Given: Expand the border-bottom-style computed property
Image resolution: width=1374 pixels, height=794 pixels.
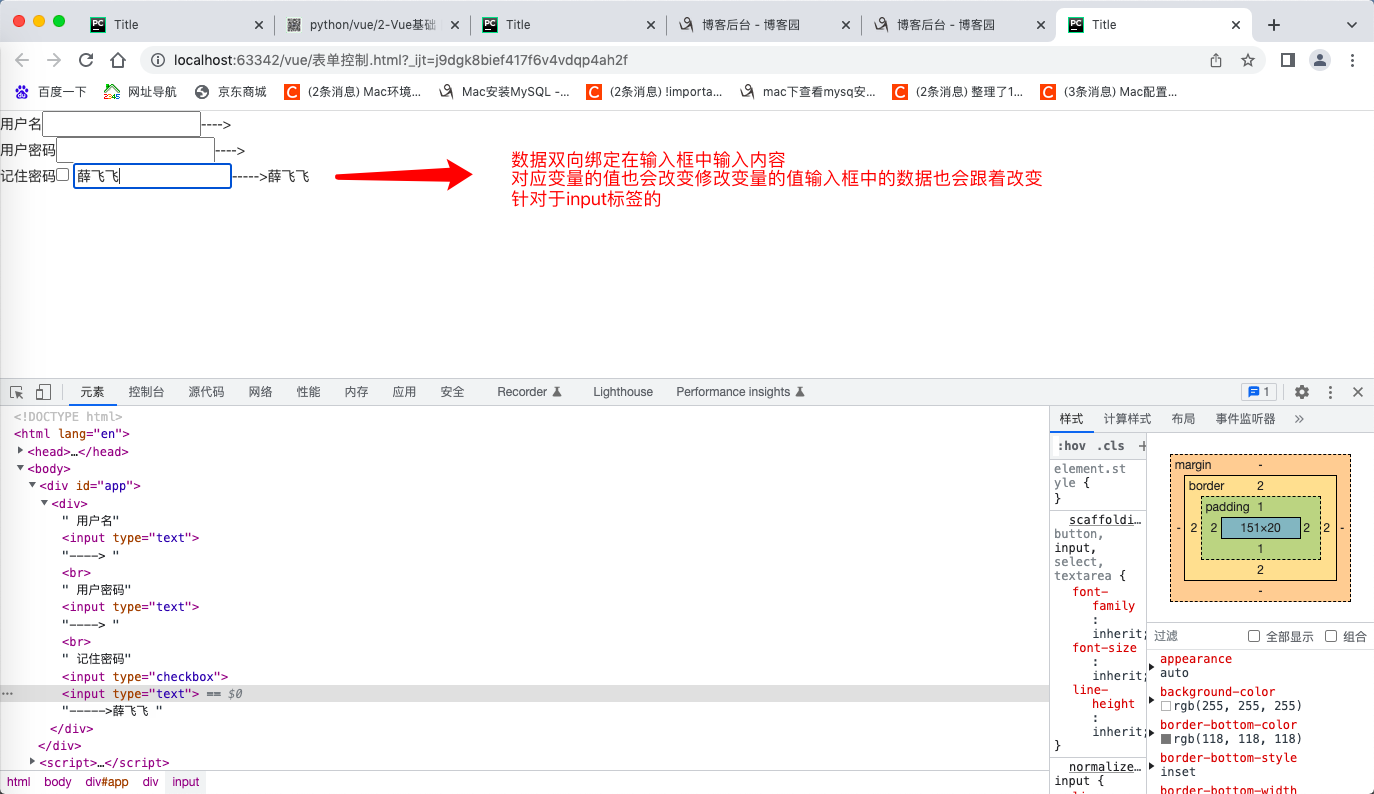Looking at the screenshot, I should [1152, 765].
